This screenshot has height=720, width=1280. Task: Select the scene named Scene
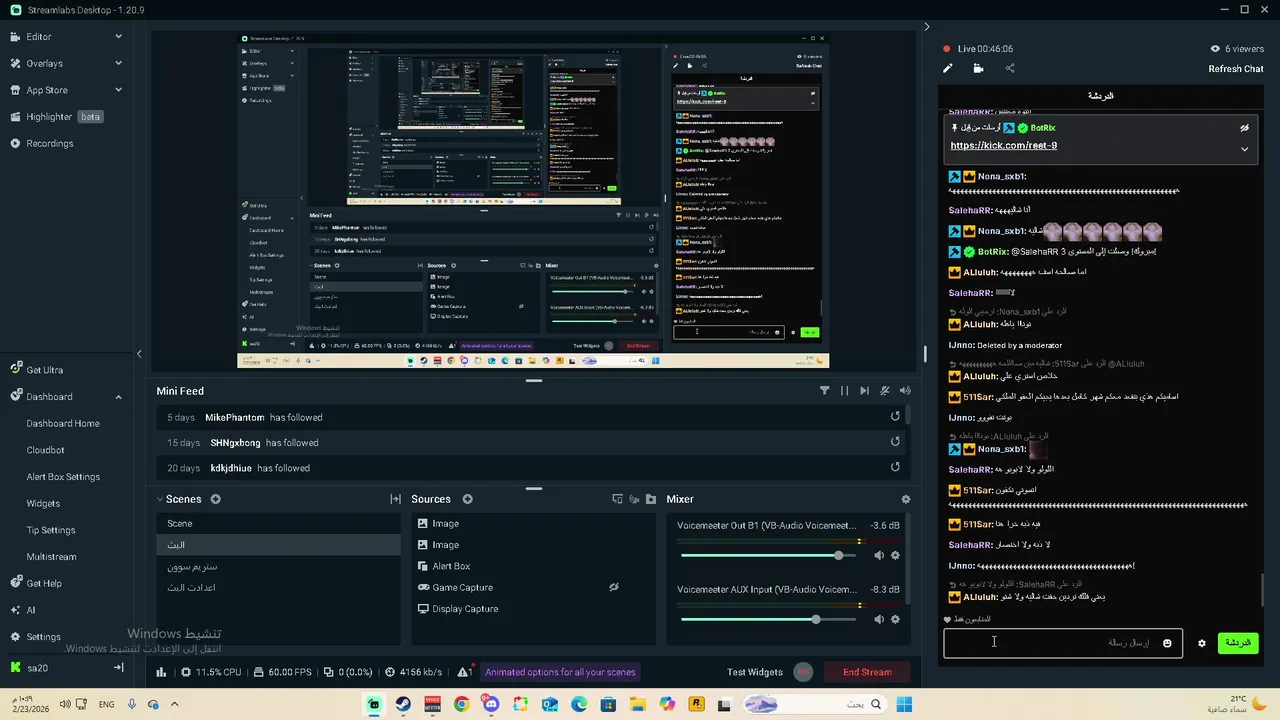click(279, 524)
